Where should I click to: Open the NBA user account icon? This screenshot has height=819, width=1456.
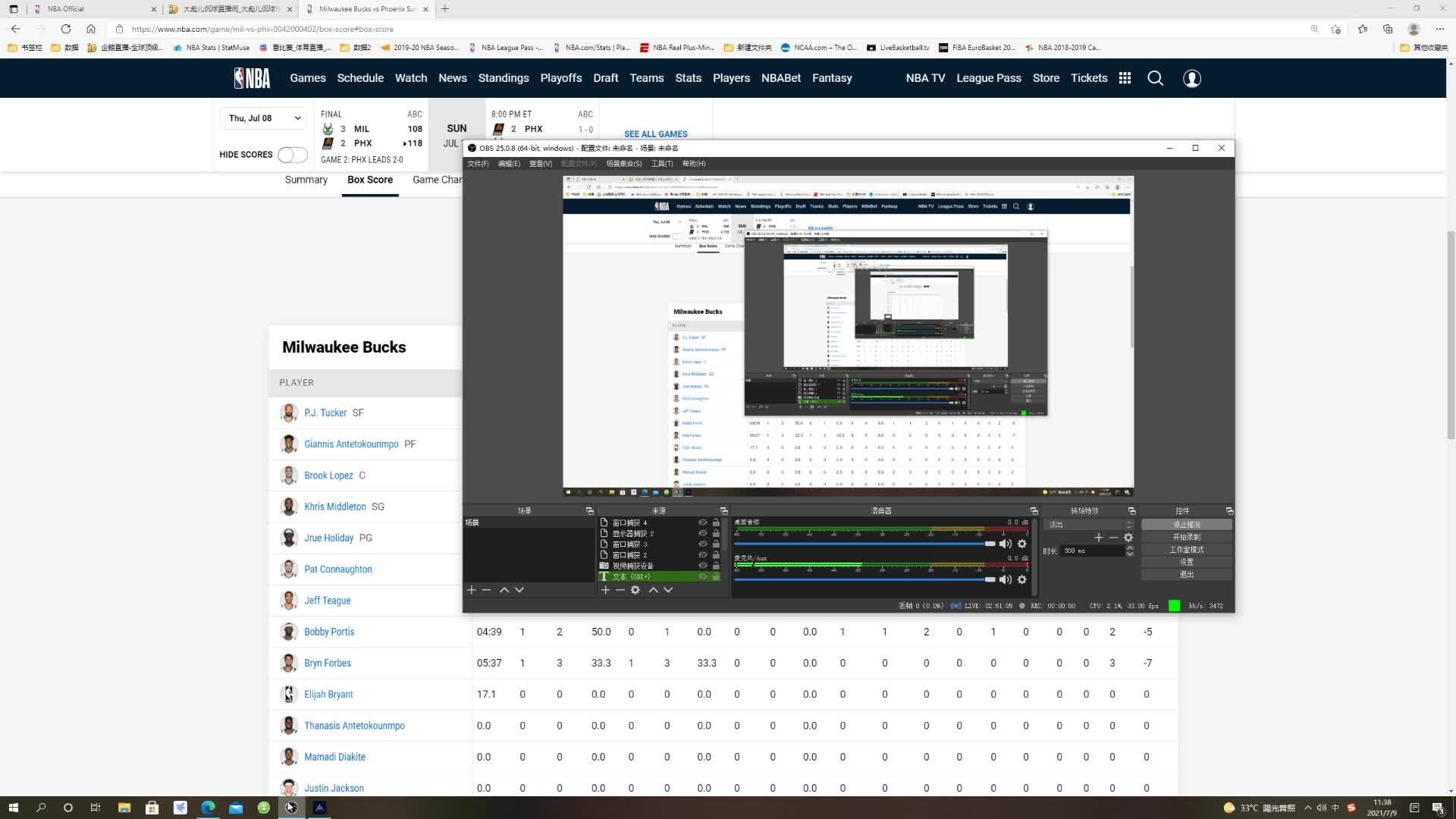click(1191, 78)
